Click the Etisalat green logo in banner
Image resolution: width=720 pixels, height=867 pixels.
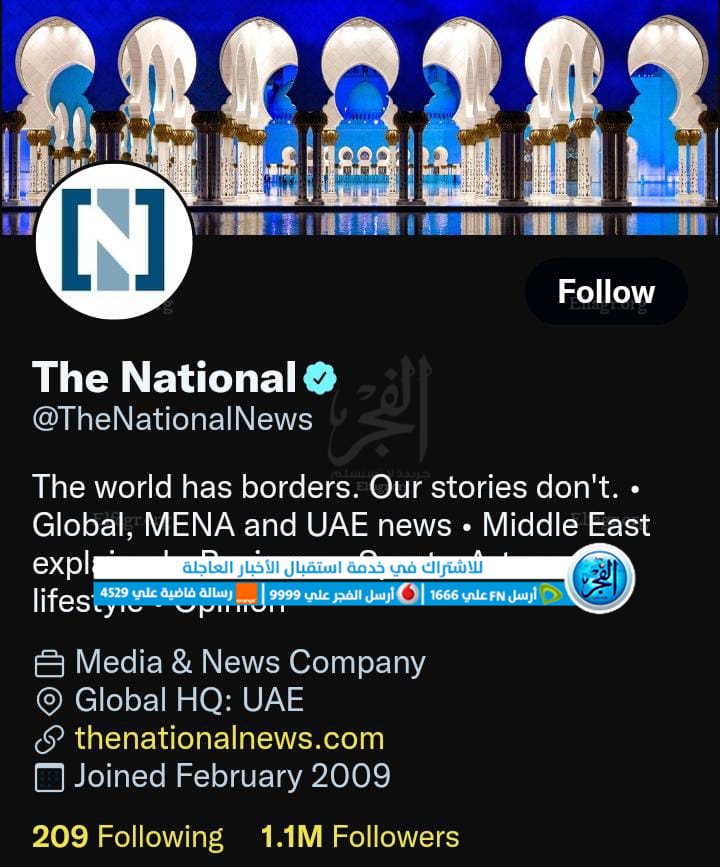[551, 594]
